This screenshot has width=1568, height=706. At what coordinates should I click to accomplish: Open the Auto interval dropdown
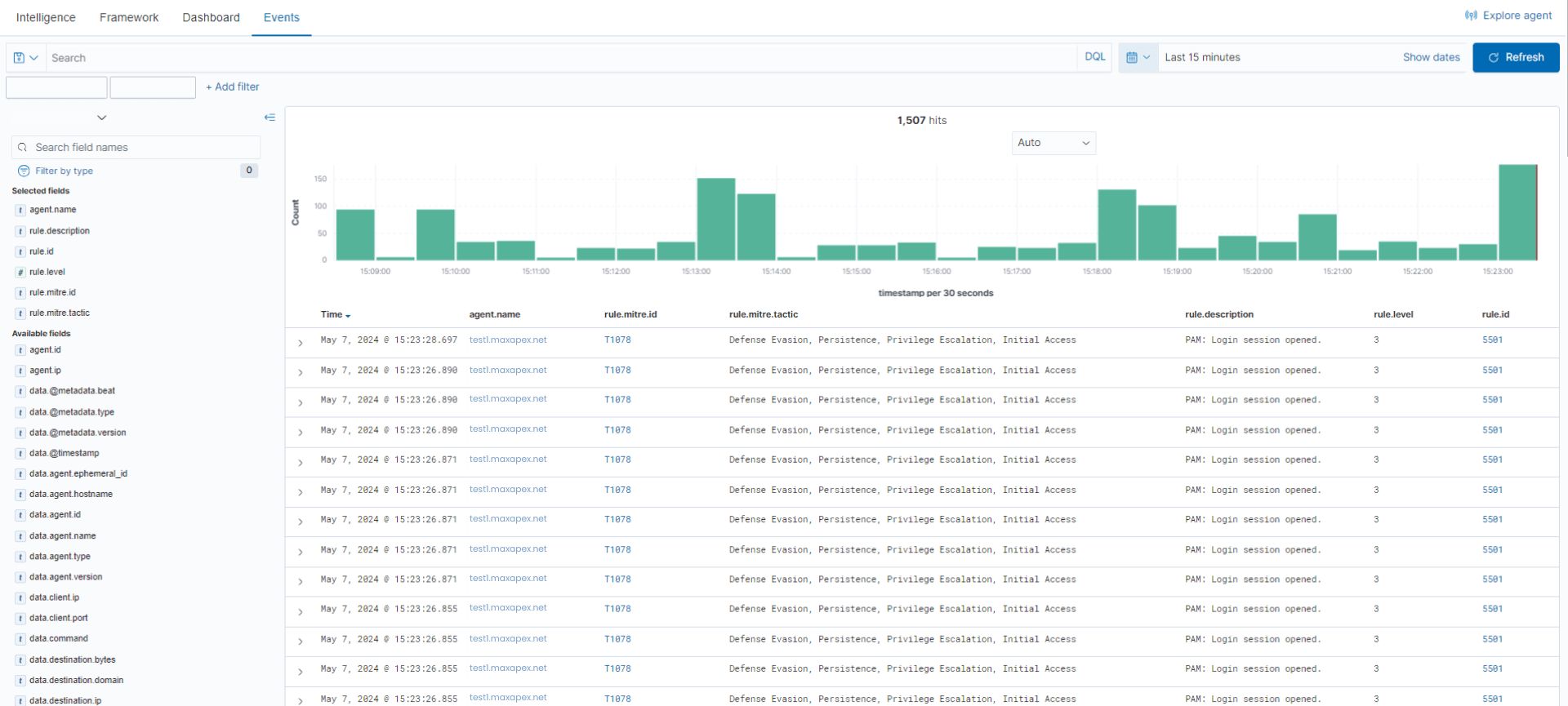pos(1053,143)
